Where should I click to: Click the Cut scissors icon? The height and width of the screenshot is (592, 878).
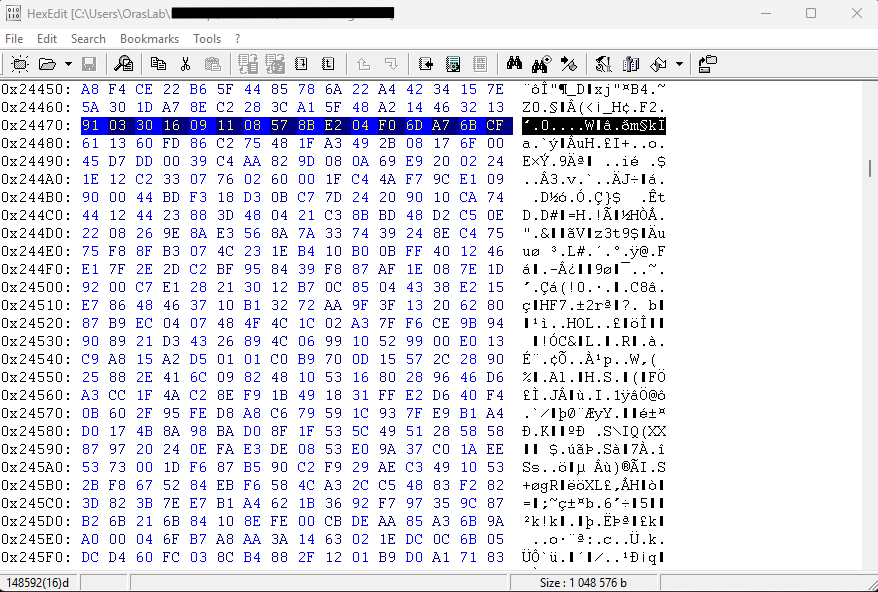[185, 64]
